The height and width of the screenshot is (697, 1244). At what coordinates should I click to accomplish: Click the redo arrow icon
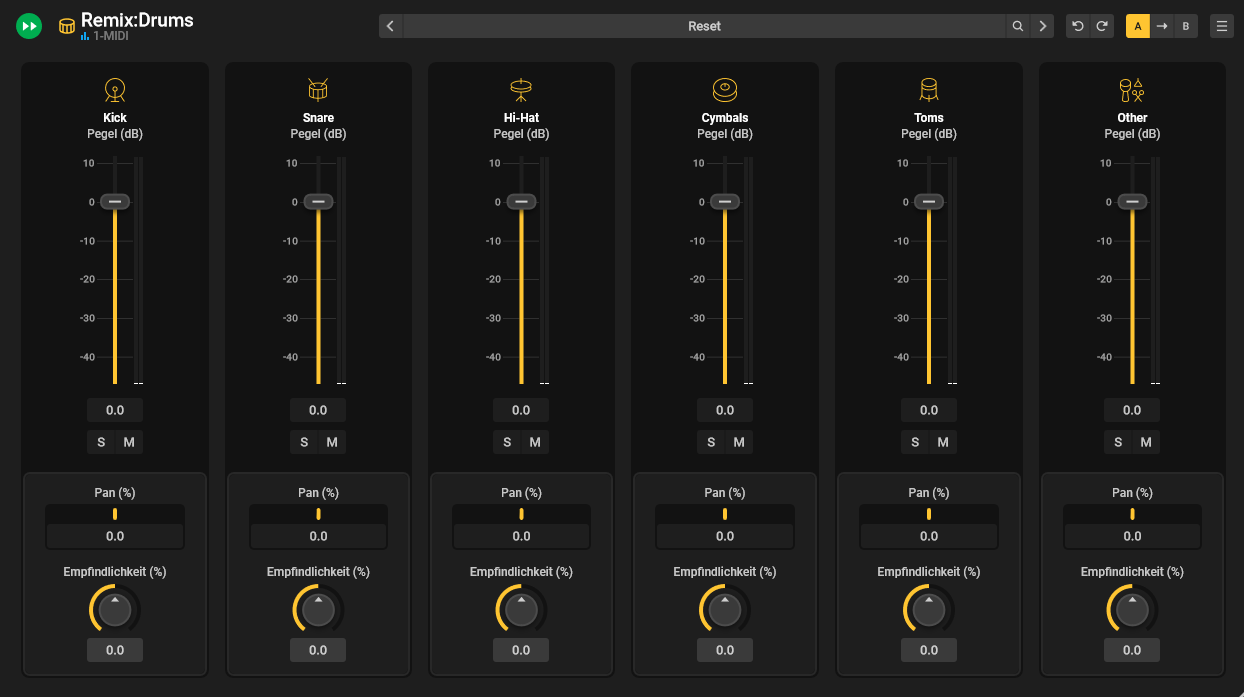coord(1102,26)
